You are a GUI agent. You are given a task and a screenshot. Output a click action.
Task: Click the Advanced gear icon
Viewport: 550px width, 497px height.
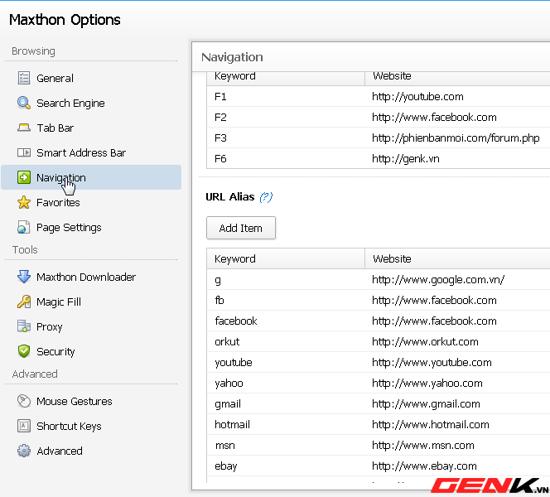click(x=24, y=451)
